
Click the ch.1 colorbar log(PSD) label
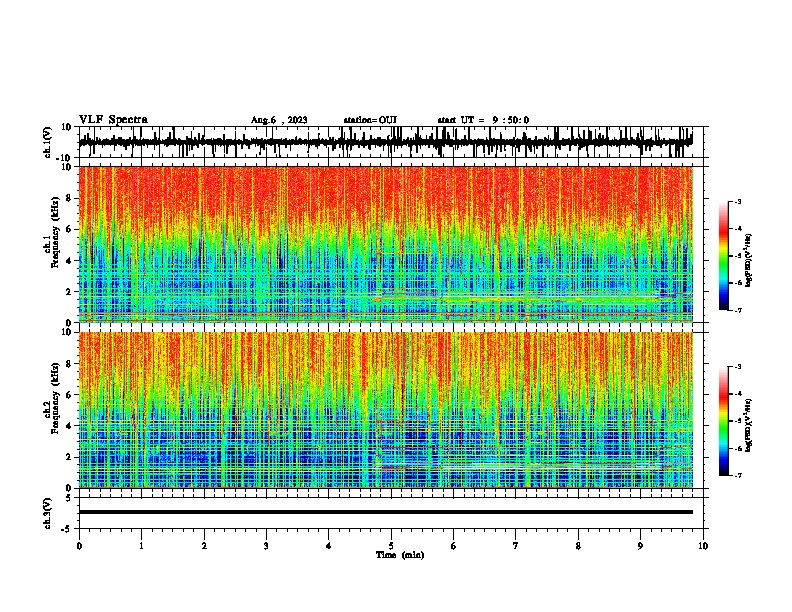pos(749,261)
